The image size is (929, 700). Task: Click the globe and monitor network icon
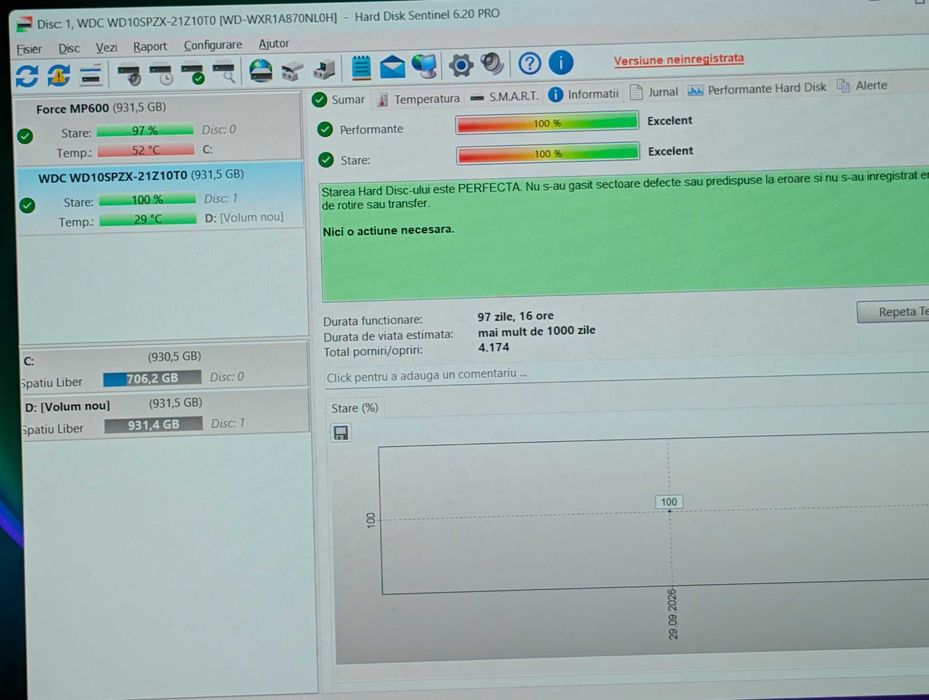point(425,65)
